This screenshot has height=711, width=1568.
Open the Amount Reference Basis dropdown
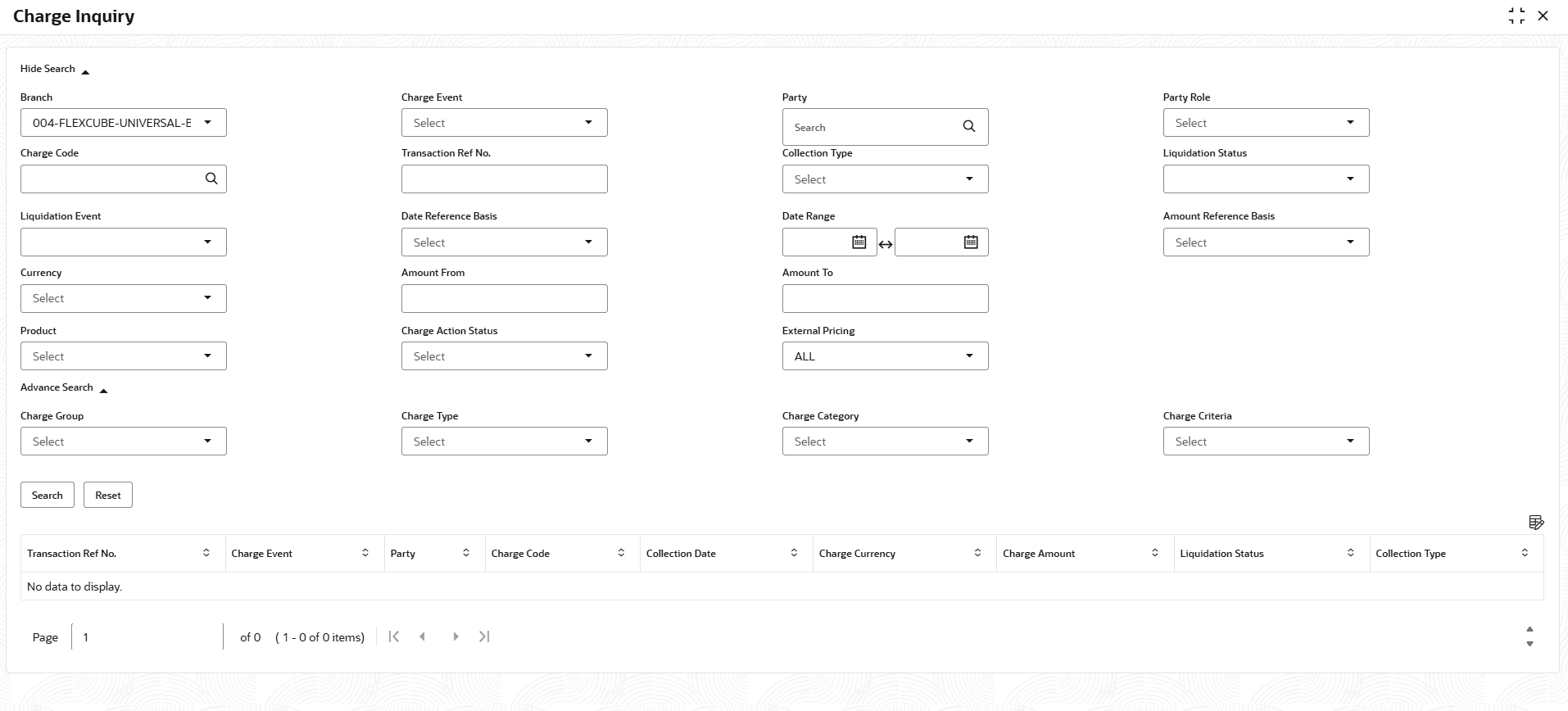point(1267,242)
